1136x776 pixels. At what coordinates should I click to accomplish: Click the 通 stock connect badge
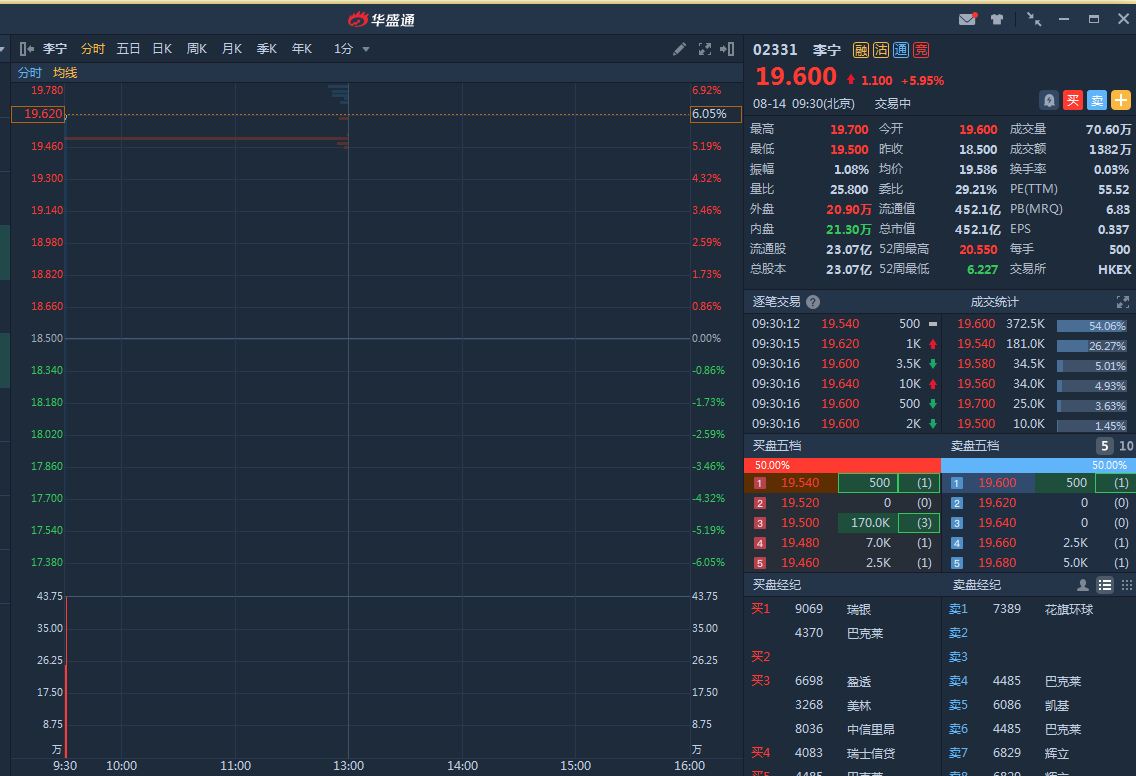(x=901, y=50)
